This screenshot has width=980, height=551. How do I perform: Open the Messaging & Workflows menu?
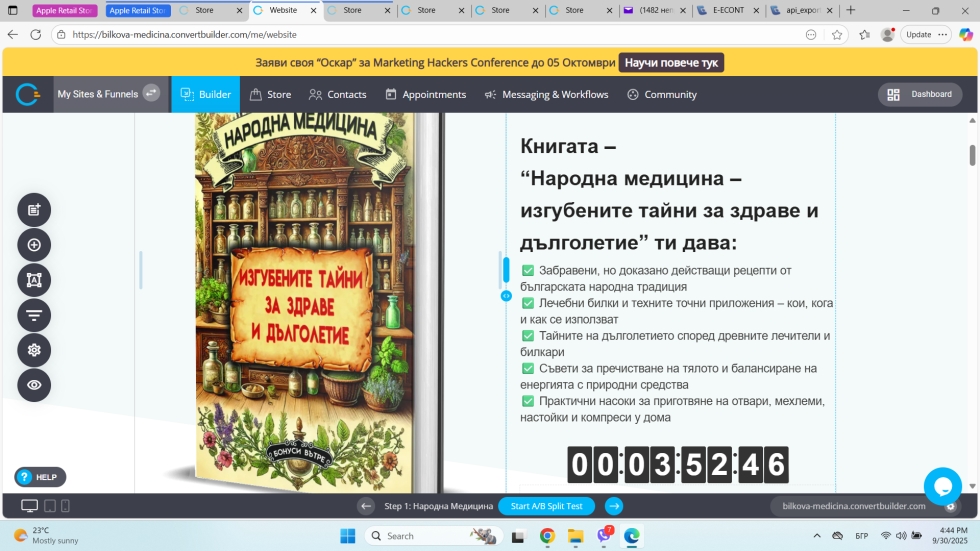click(x=546, y=94)
